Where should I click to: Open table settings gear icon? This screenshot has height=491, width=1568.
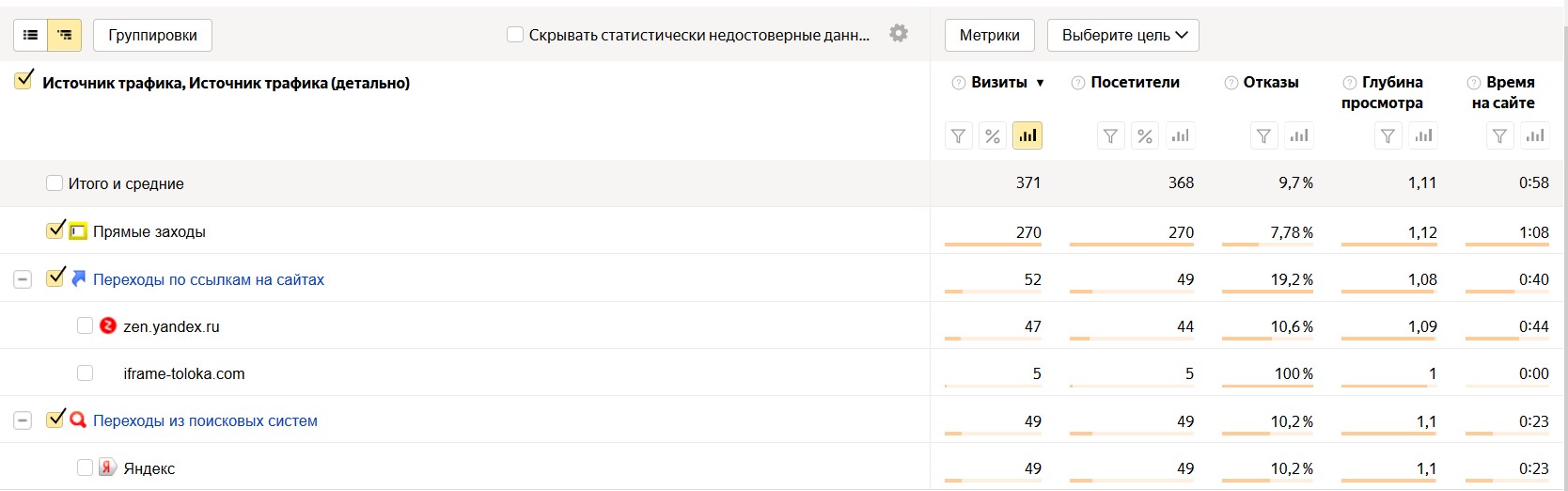click(x=899, y=34)
